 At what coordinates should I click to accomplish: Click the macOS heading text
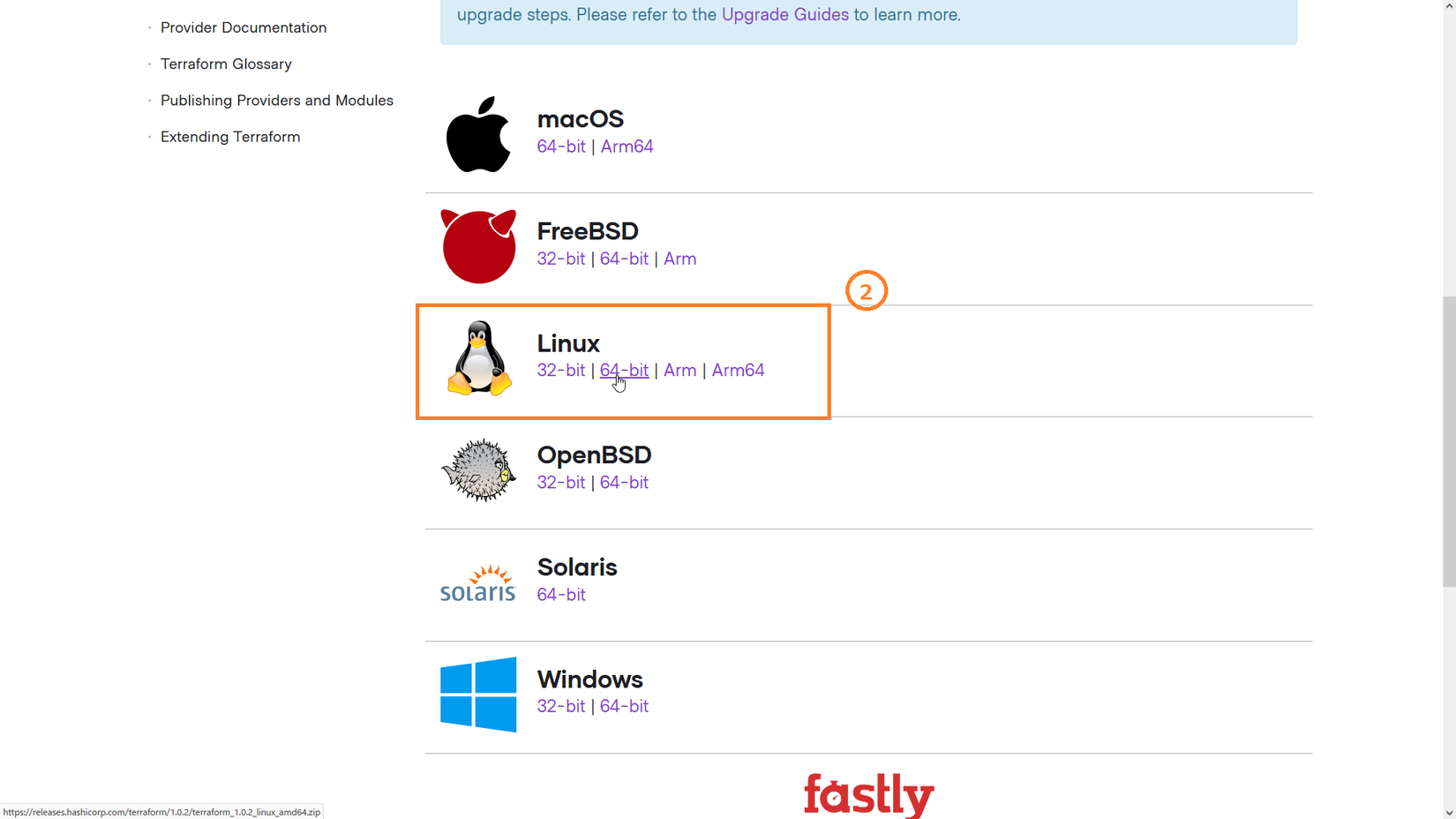581,118
